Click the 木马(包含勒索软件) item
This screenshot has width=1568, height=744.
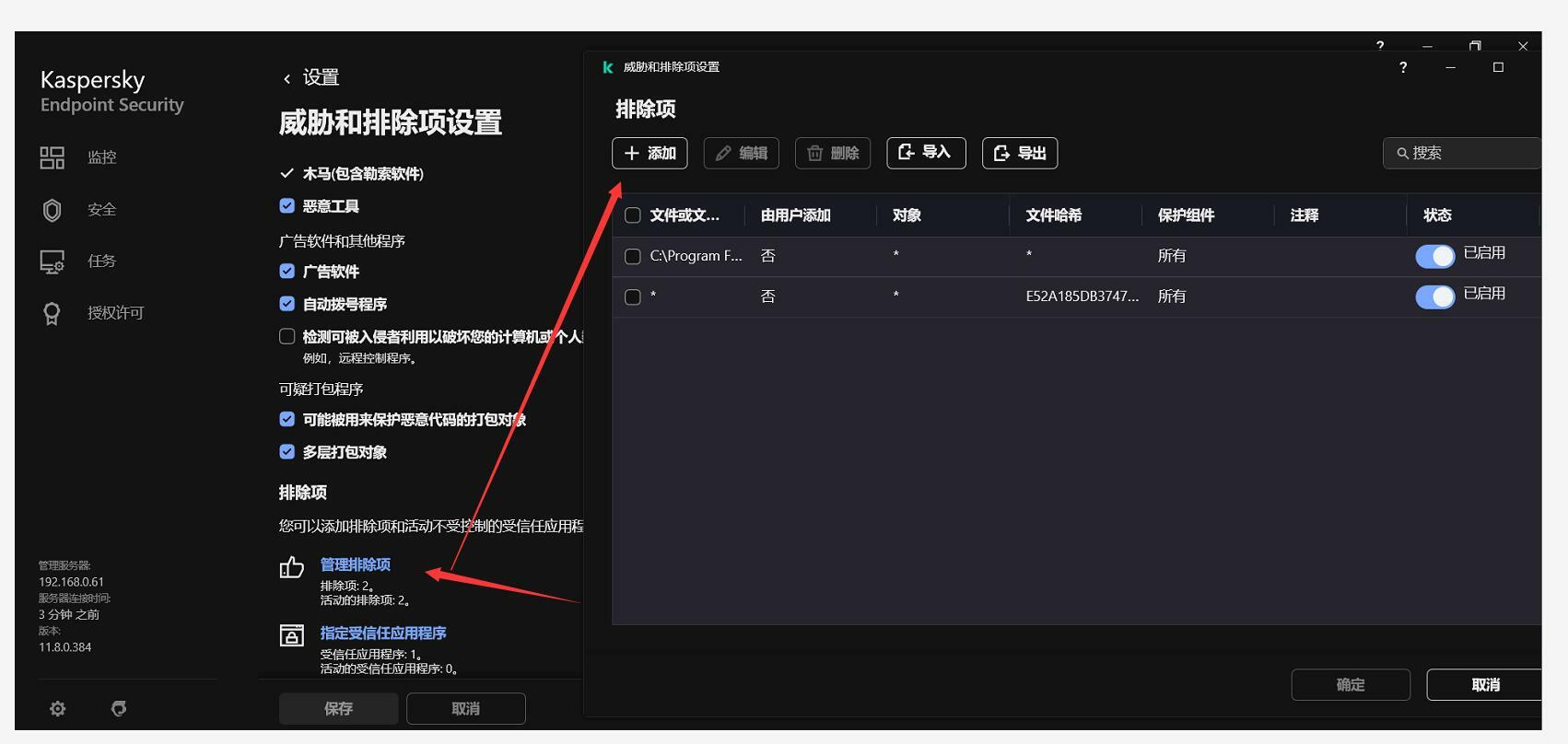tap(363, 173)
